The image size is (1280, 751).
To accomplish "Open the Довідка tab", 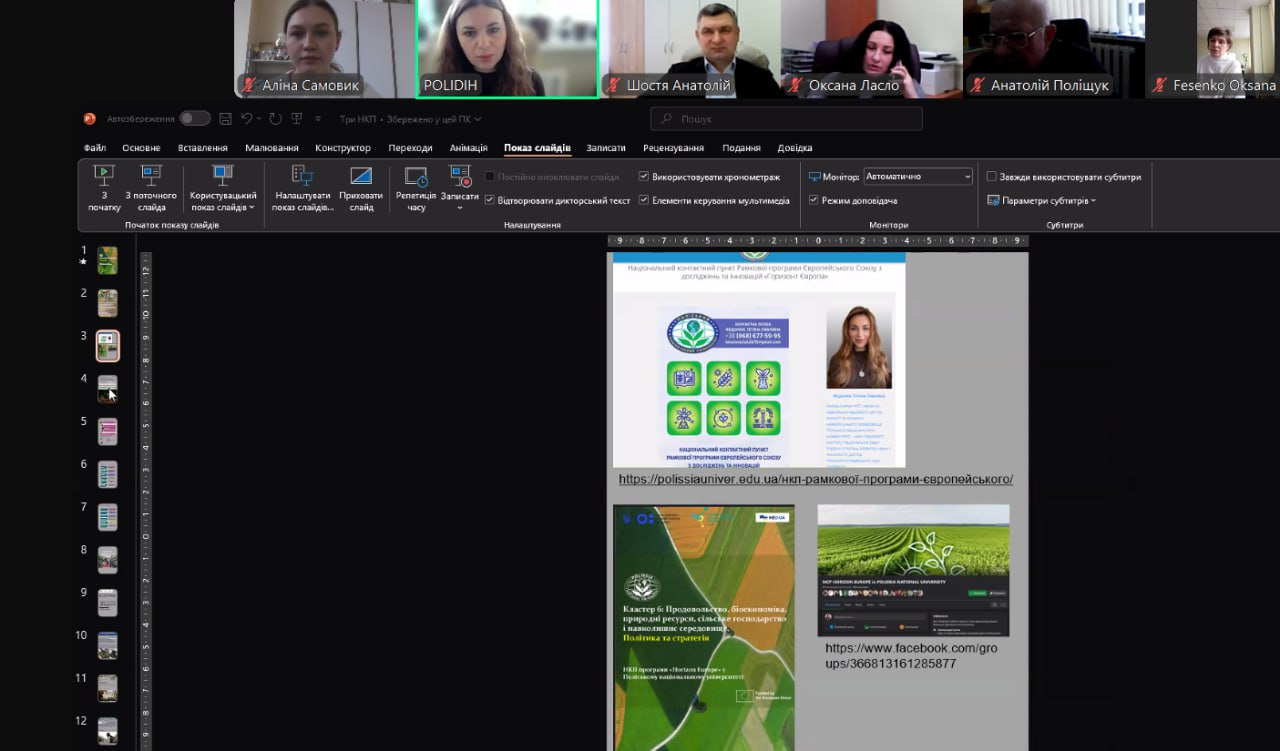I will coord(795,148).
